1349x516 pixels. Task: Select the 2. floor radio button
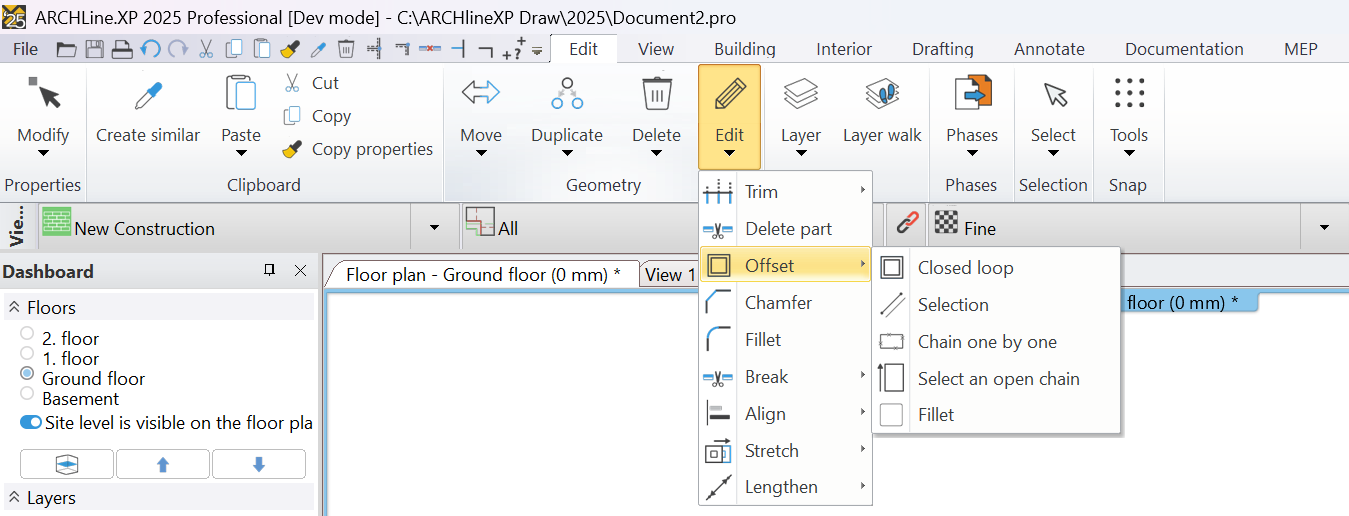pyautogui.click(x=27, y=333)
